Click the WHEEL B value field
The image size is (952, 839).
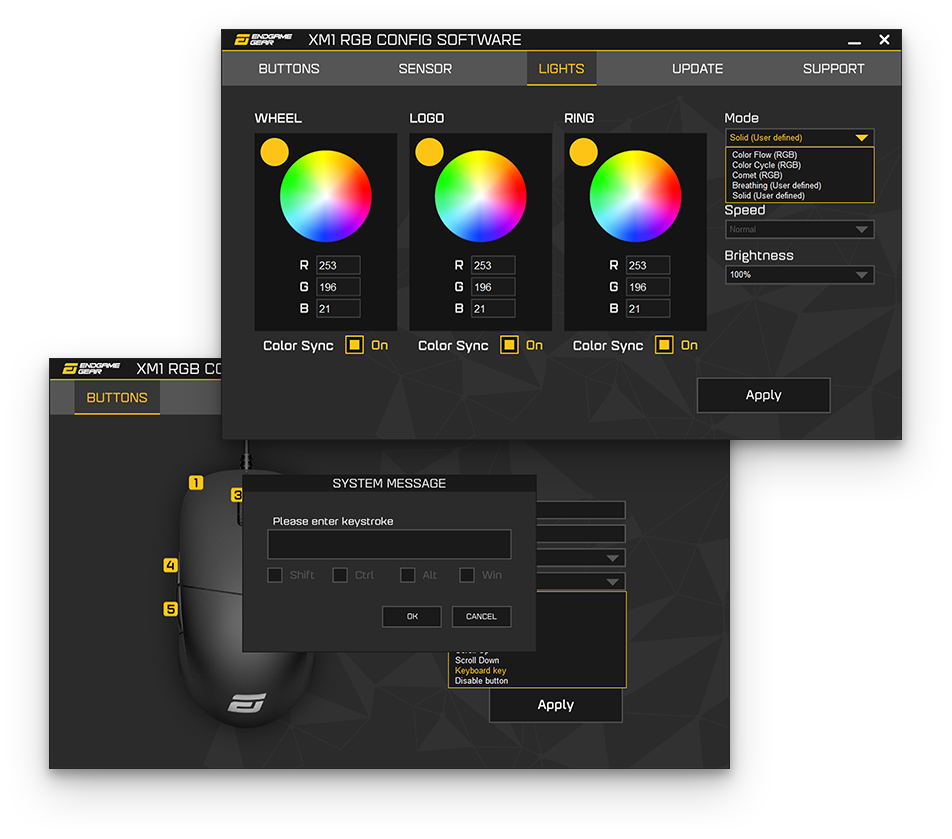point(338,308)
